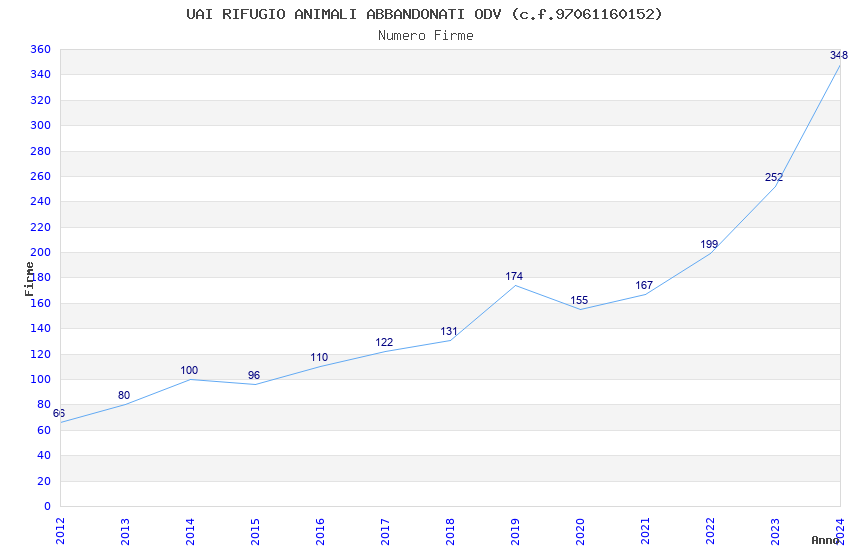
Task: Click the y-axis tick 360
Action: click(40, 49)
